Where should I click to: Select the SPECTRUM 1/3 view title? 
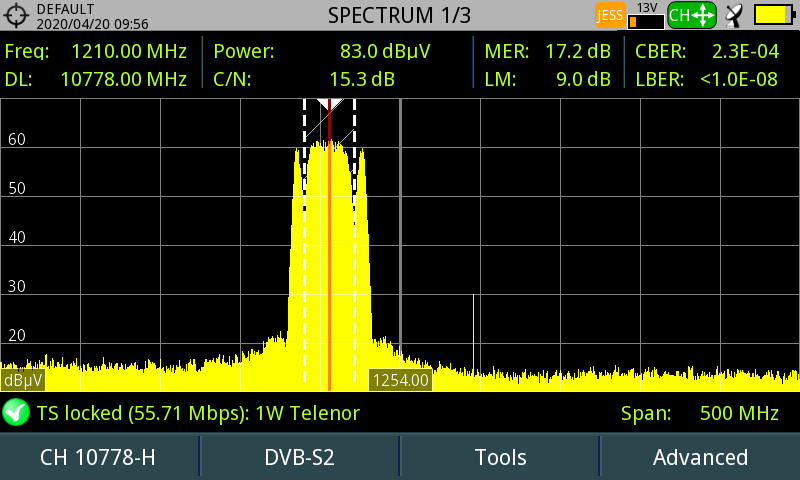(x=399, y=15)
